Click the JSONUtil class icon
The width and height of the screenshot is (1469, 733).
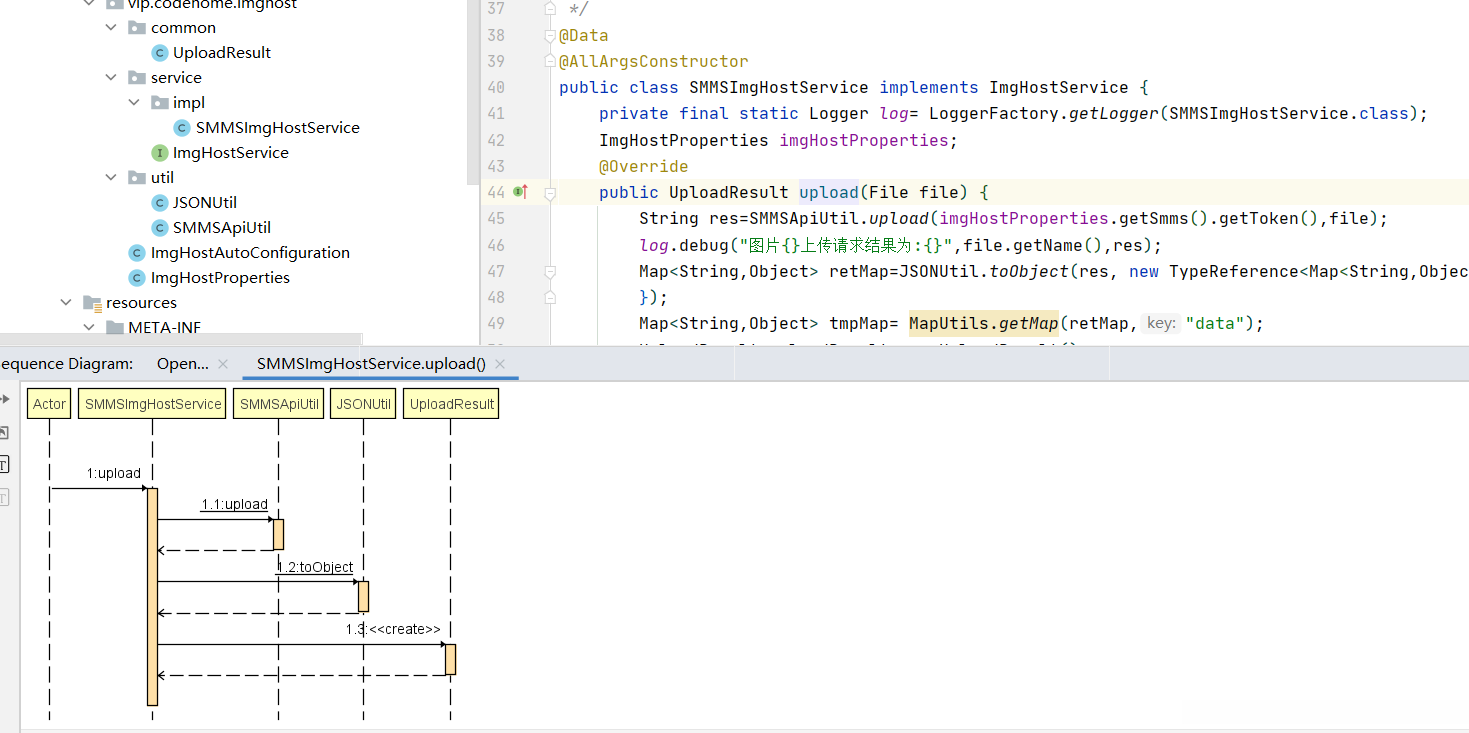point(159,203)
